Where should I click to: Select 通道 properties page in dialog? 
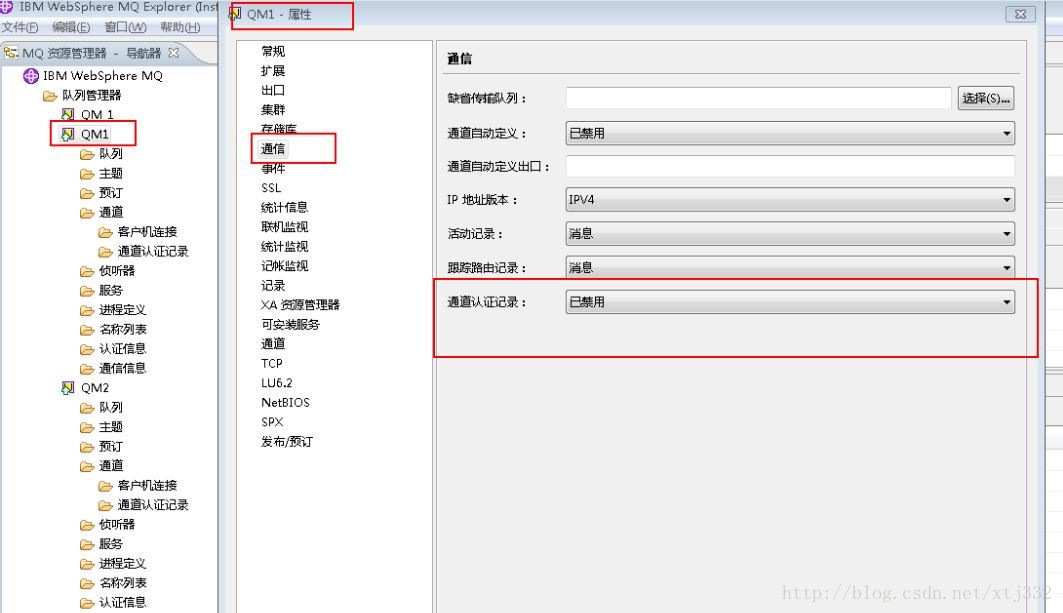[x=273, y=344]
